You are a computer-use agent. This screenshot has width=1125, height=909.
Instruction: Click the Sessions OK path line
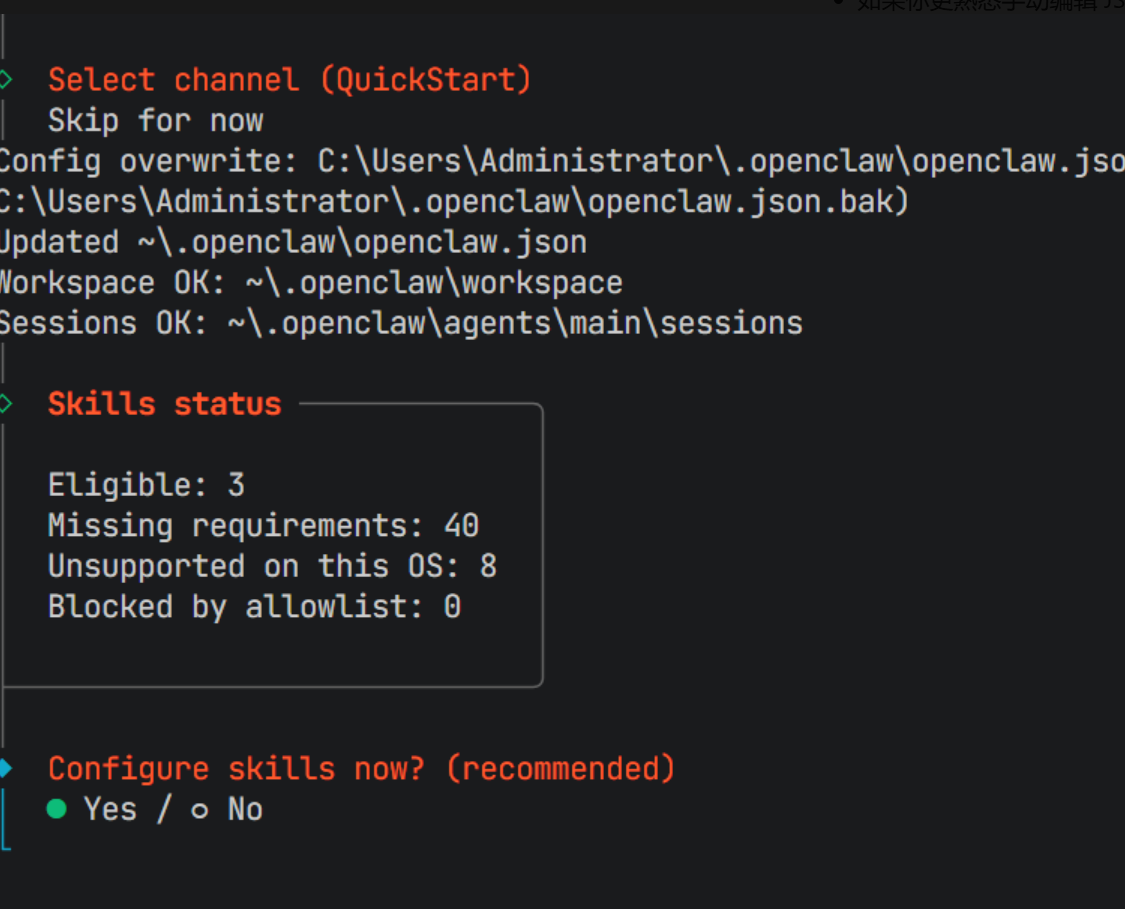coord(401,324)
